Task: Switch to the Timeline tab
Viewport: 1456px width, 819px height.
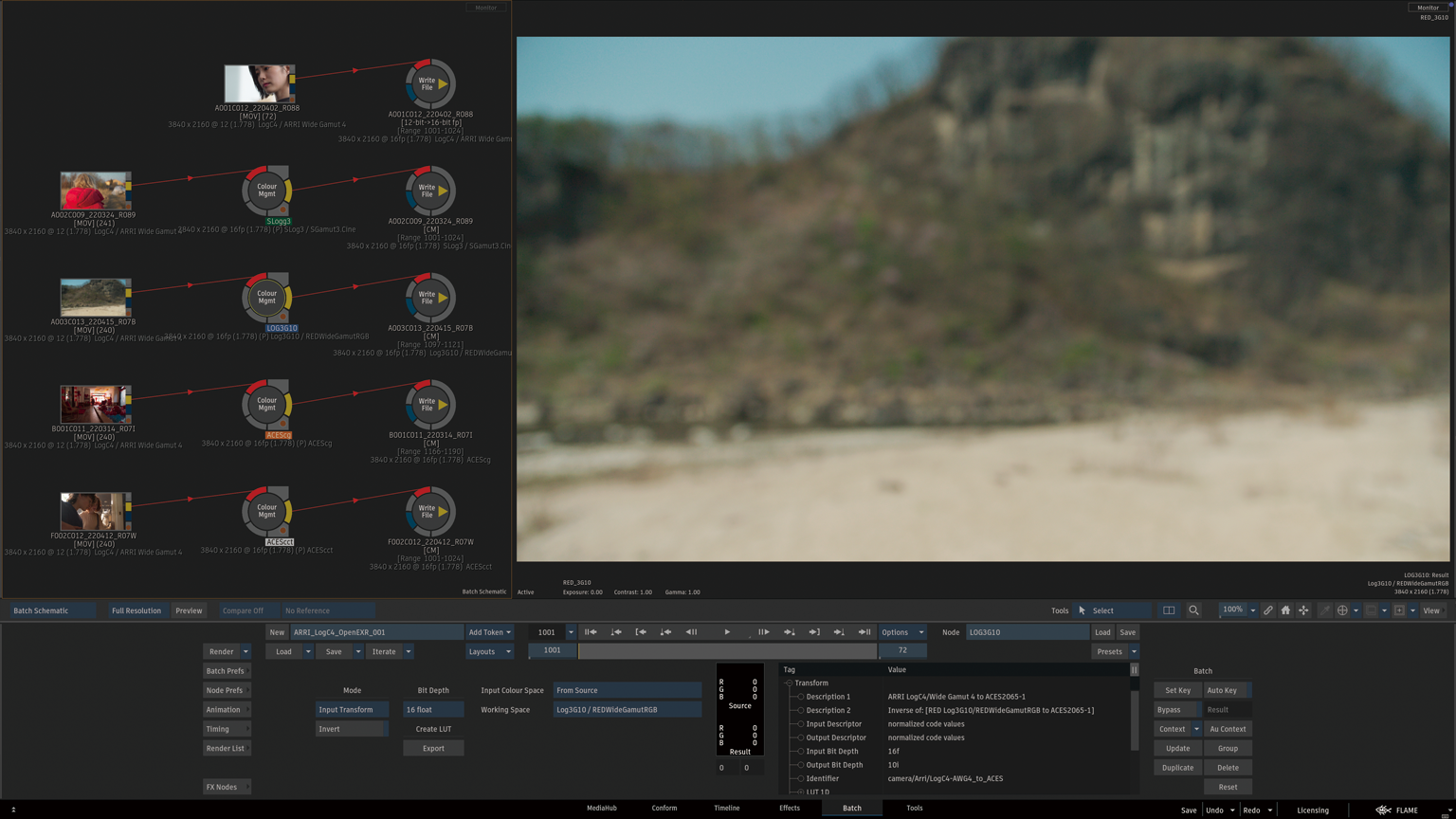Action: 726,809
